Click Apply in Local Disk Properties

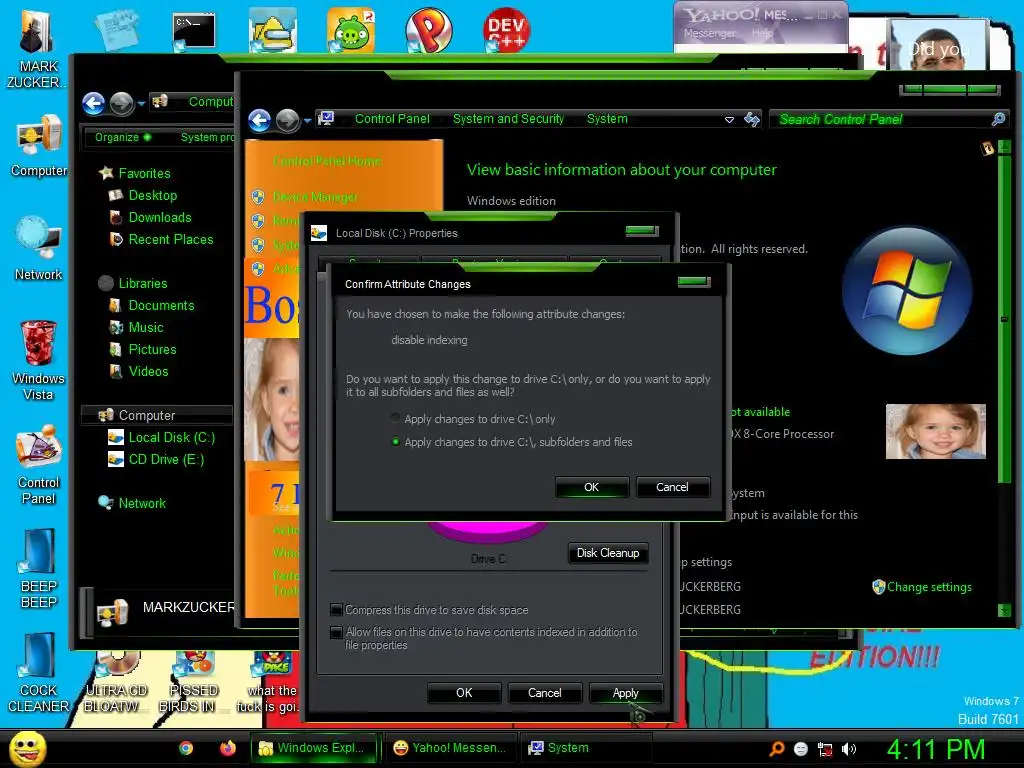pyautogui.click(x=626, y=693)
